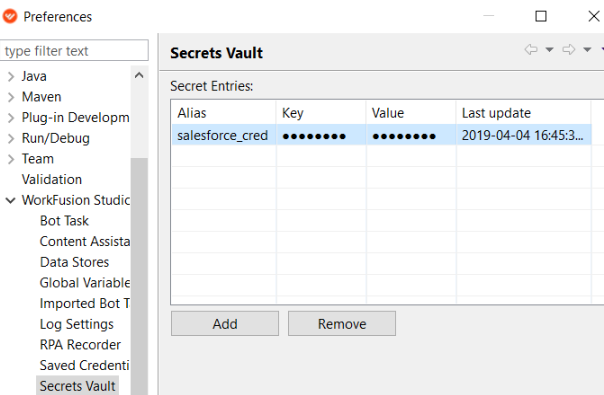Select the Validation preferences item

(x=52, y=180)
